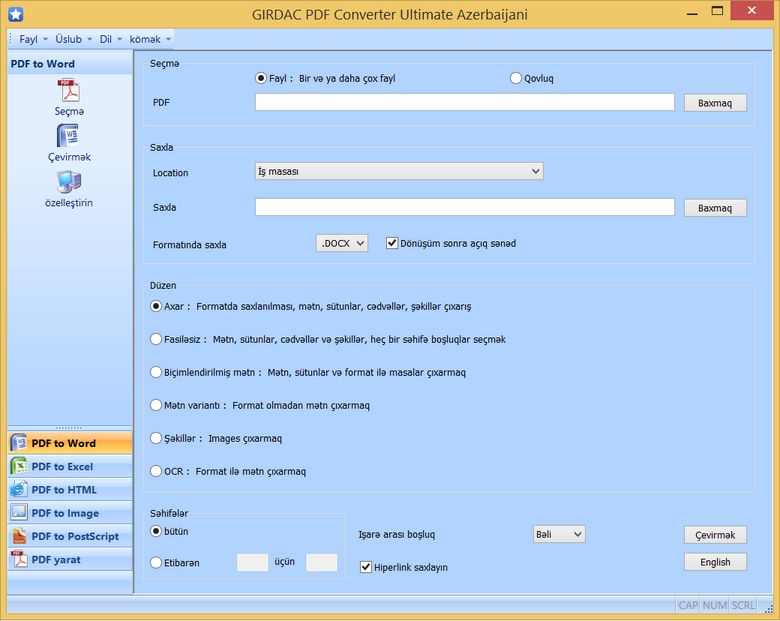The image size is (780, 621).
Task: Open the Üslub menu
Action: click(73, 39)
